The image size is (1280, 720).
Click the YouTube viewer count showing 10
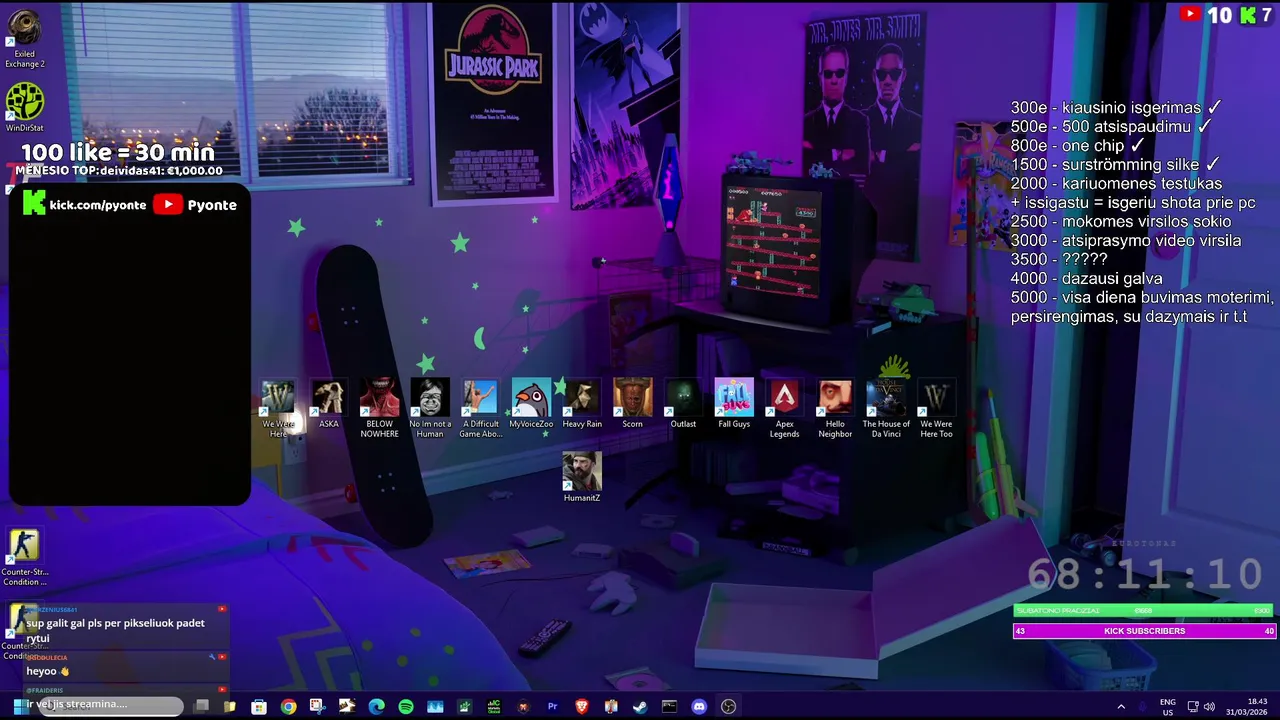click(1205, 14)
